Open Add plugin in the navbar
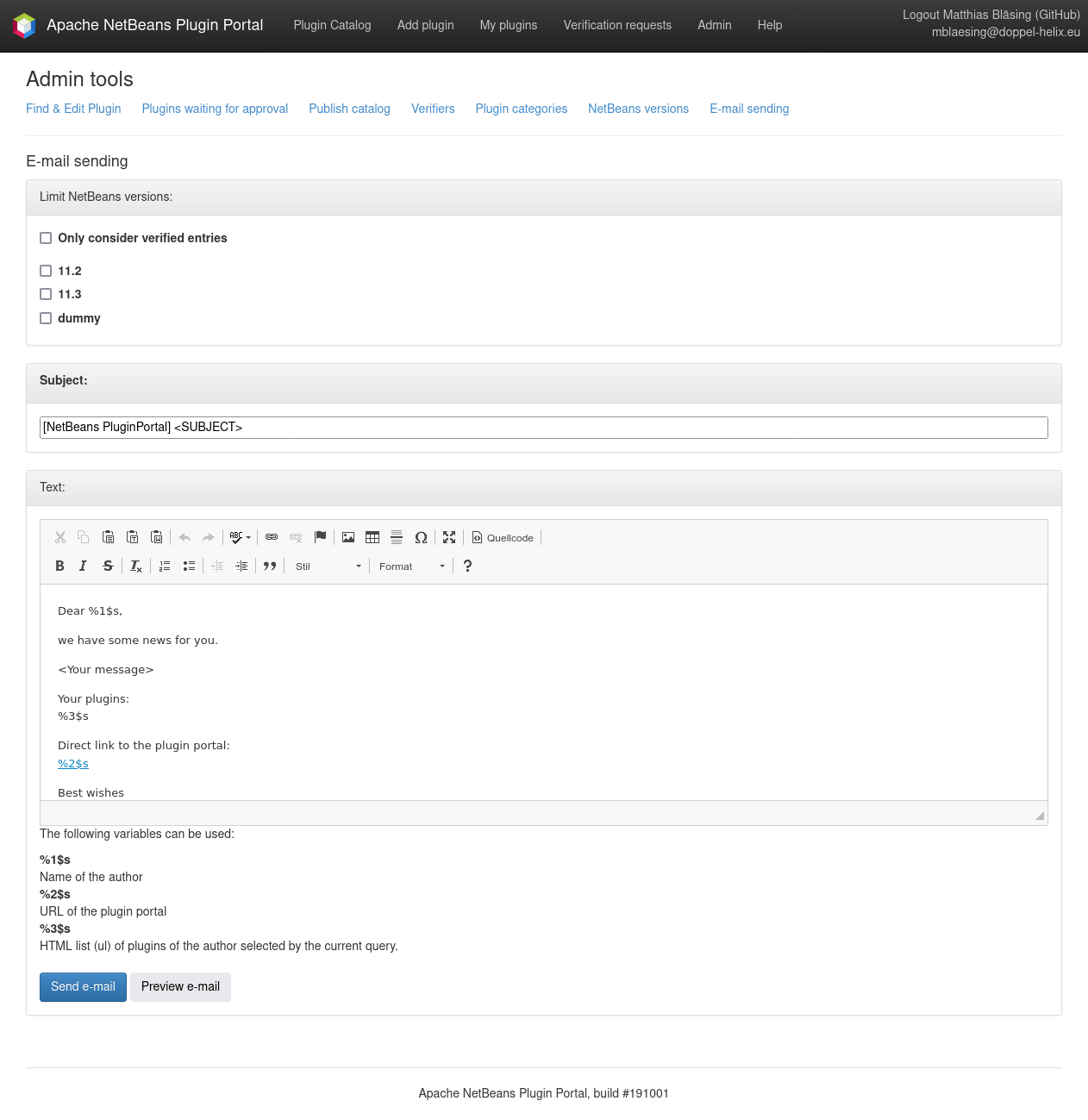Viewport: 1088px width, 1120px height. tap(426, 25)
